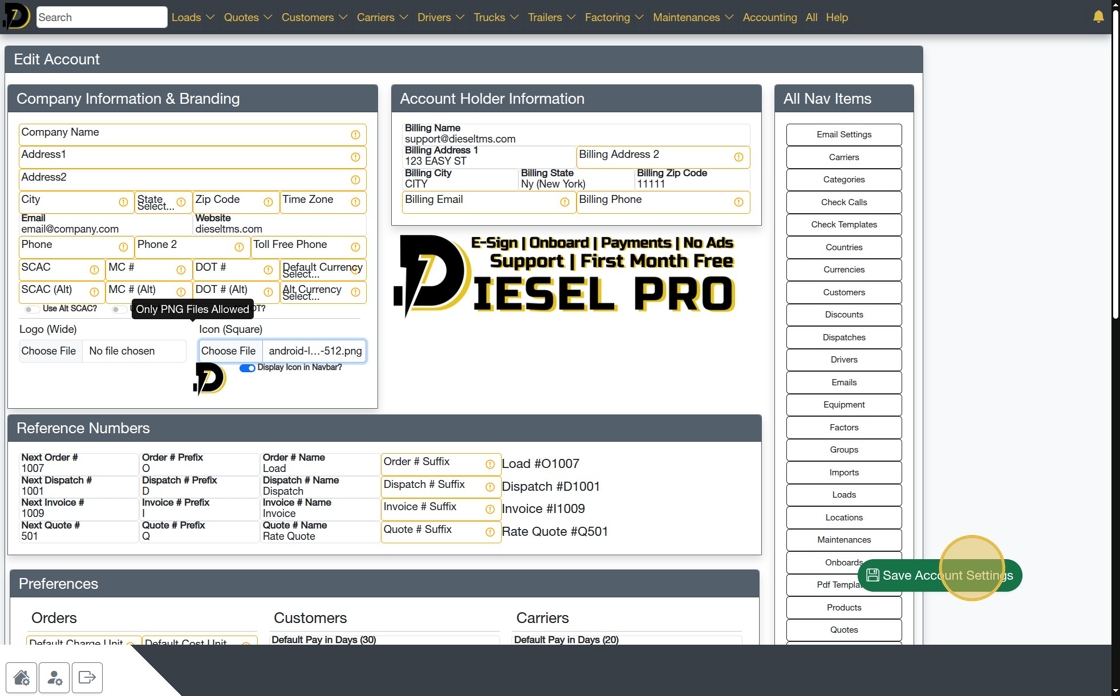
Task: Click warning icon in Address1 field
Action: click(x=355, y=157)
